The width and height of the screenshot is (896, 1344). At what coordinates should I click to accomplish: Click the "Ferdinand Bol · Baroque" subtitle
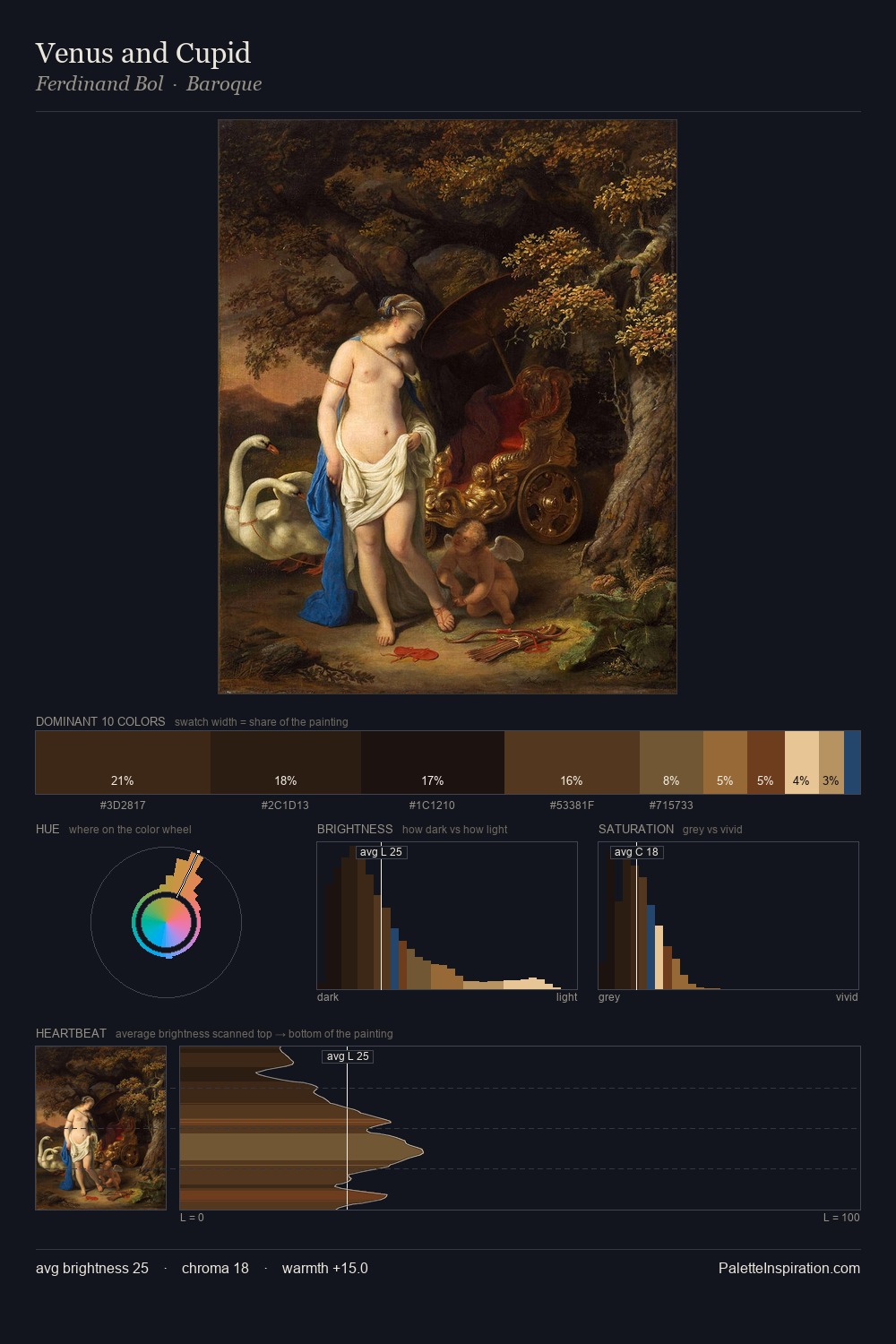pos(149,84)
